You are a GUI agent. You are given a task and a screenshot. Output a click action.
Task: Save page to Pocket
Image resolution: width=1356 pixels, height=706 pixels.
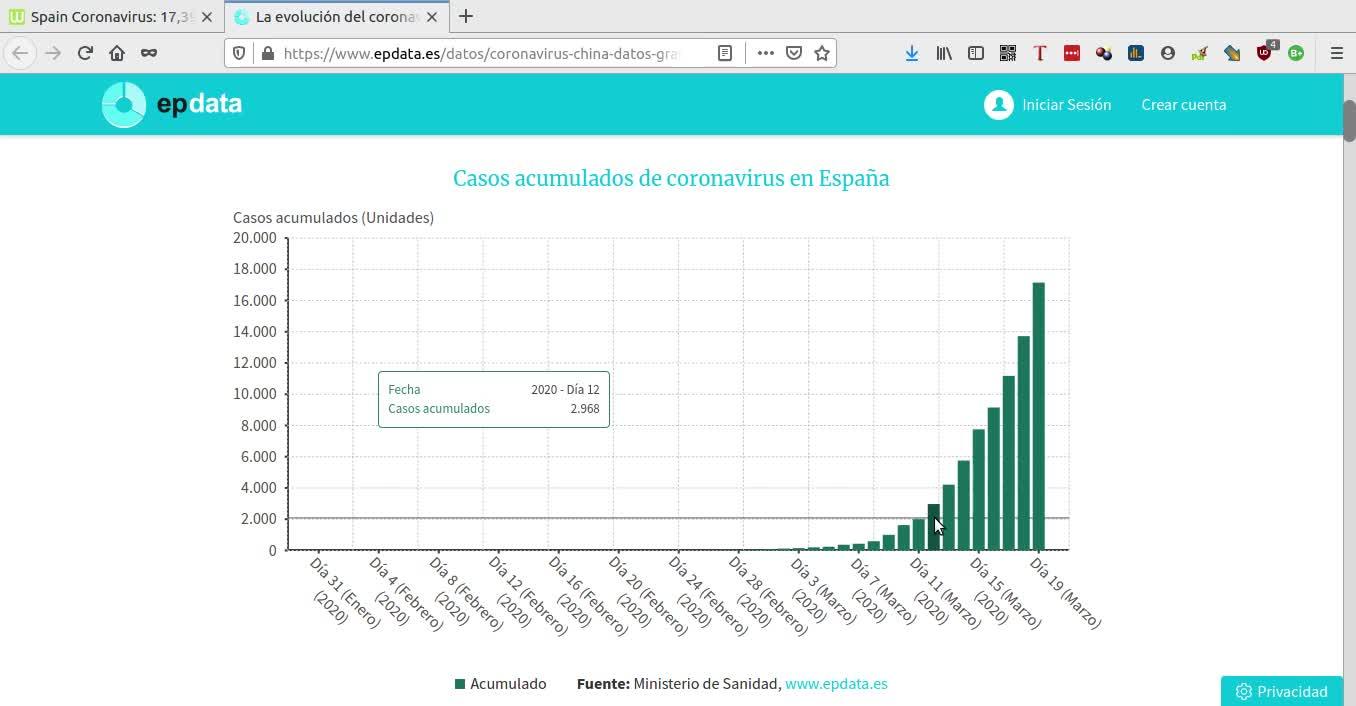[794, 53]
